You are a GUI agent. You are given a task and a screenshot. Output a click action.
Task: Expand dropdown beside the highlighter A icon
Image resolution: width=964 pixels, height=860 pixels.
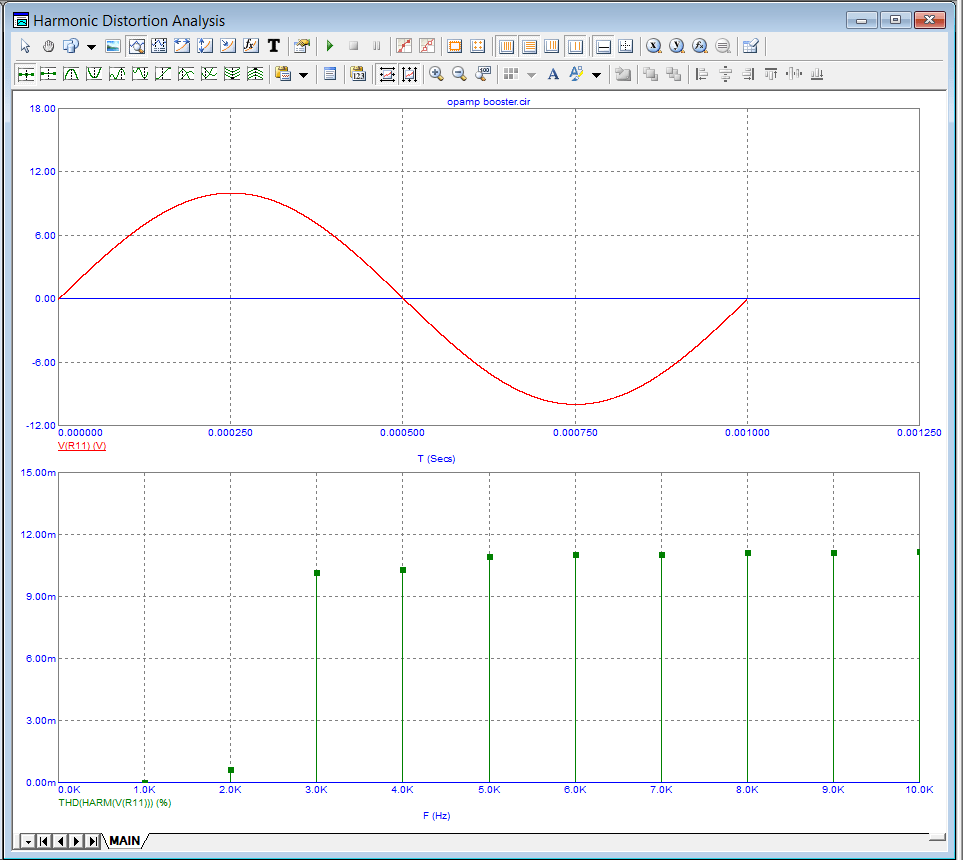click(596, 75)
